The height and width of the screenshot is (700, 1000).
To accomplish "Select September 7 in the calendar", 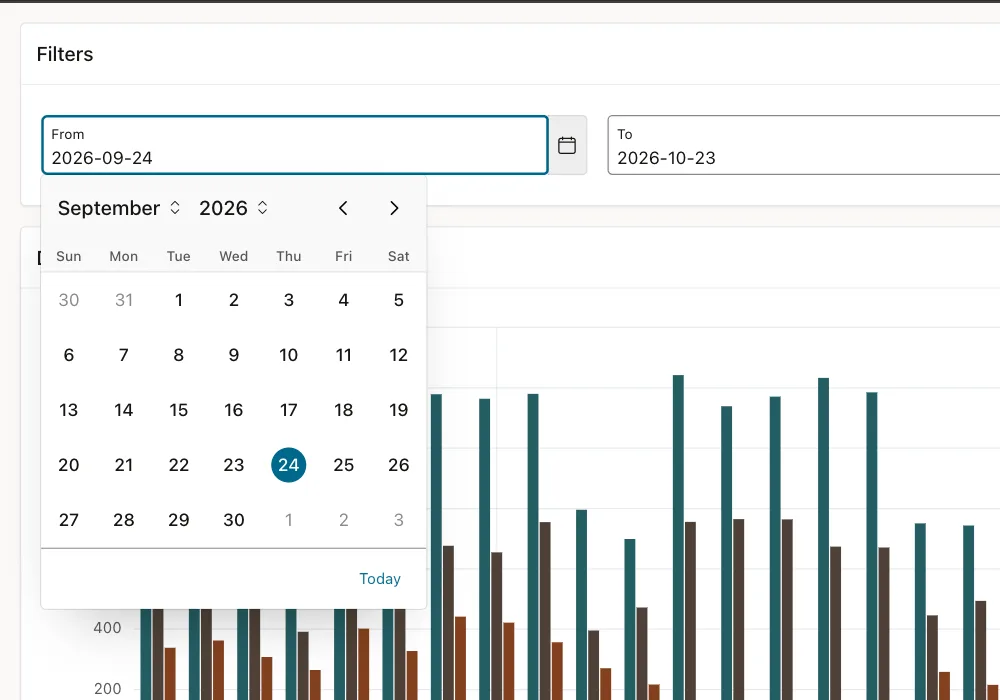I will click(x=124, y=355).
